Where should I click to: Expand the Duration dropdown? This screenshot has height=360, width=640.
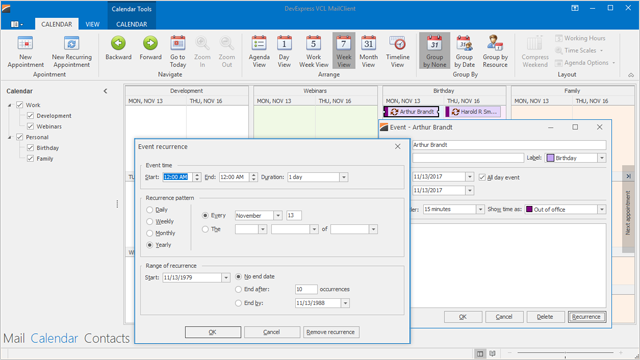coord(344,177)
